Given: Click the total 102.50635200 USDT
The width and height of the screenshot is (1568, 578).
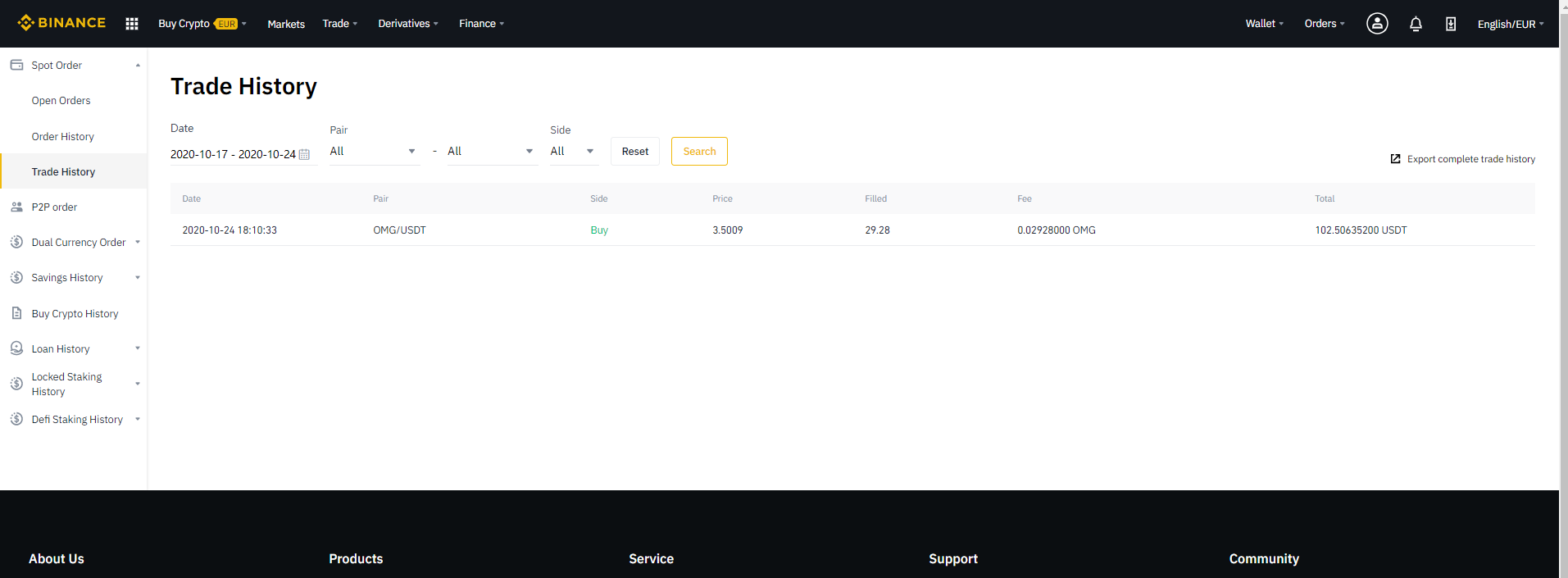Looking at the screenshot, I should pos(1361,230).
